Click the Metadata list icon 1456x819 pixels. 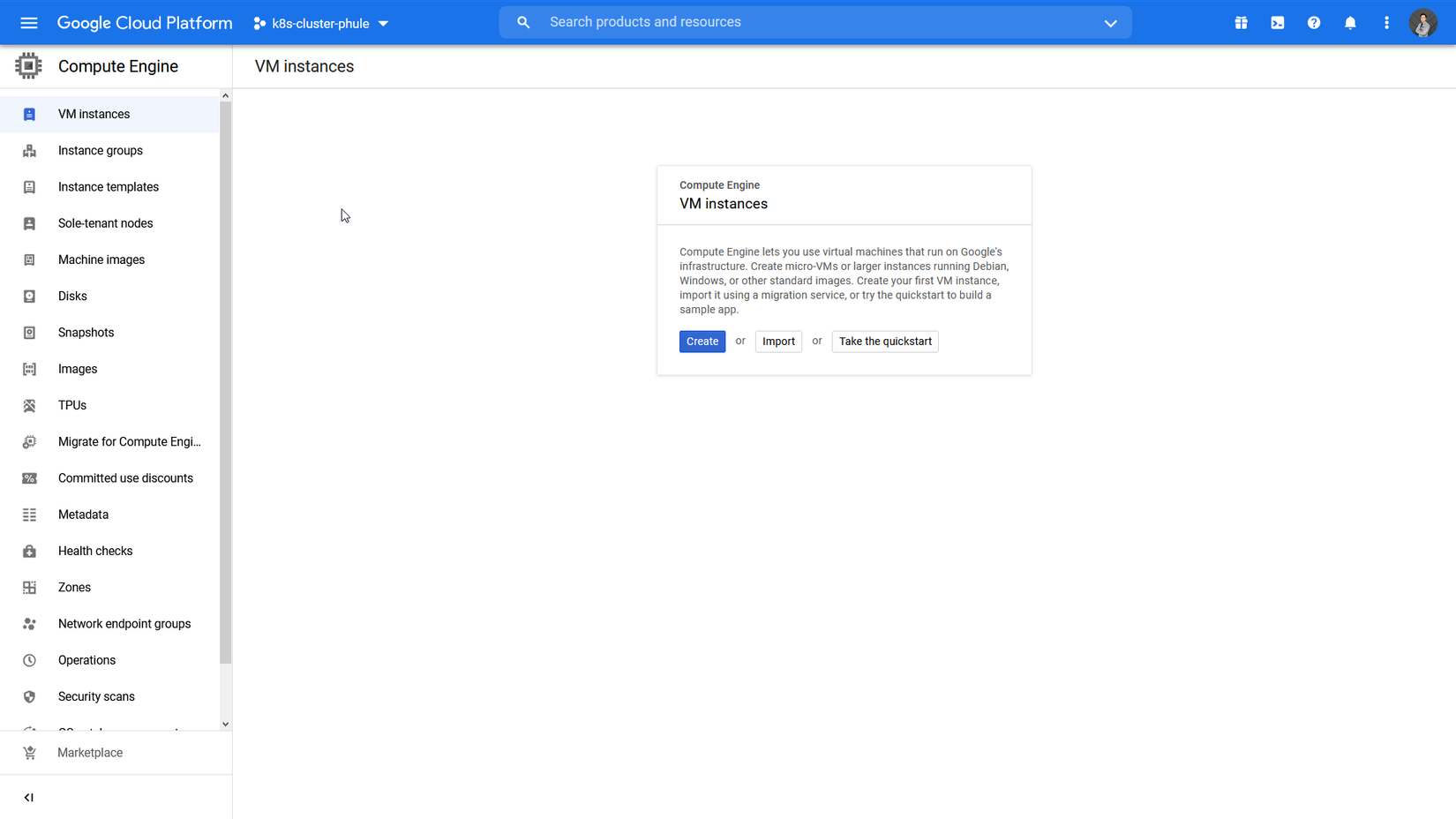[x=29, y=515]
